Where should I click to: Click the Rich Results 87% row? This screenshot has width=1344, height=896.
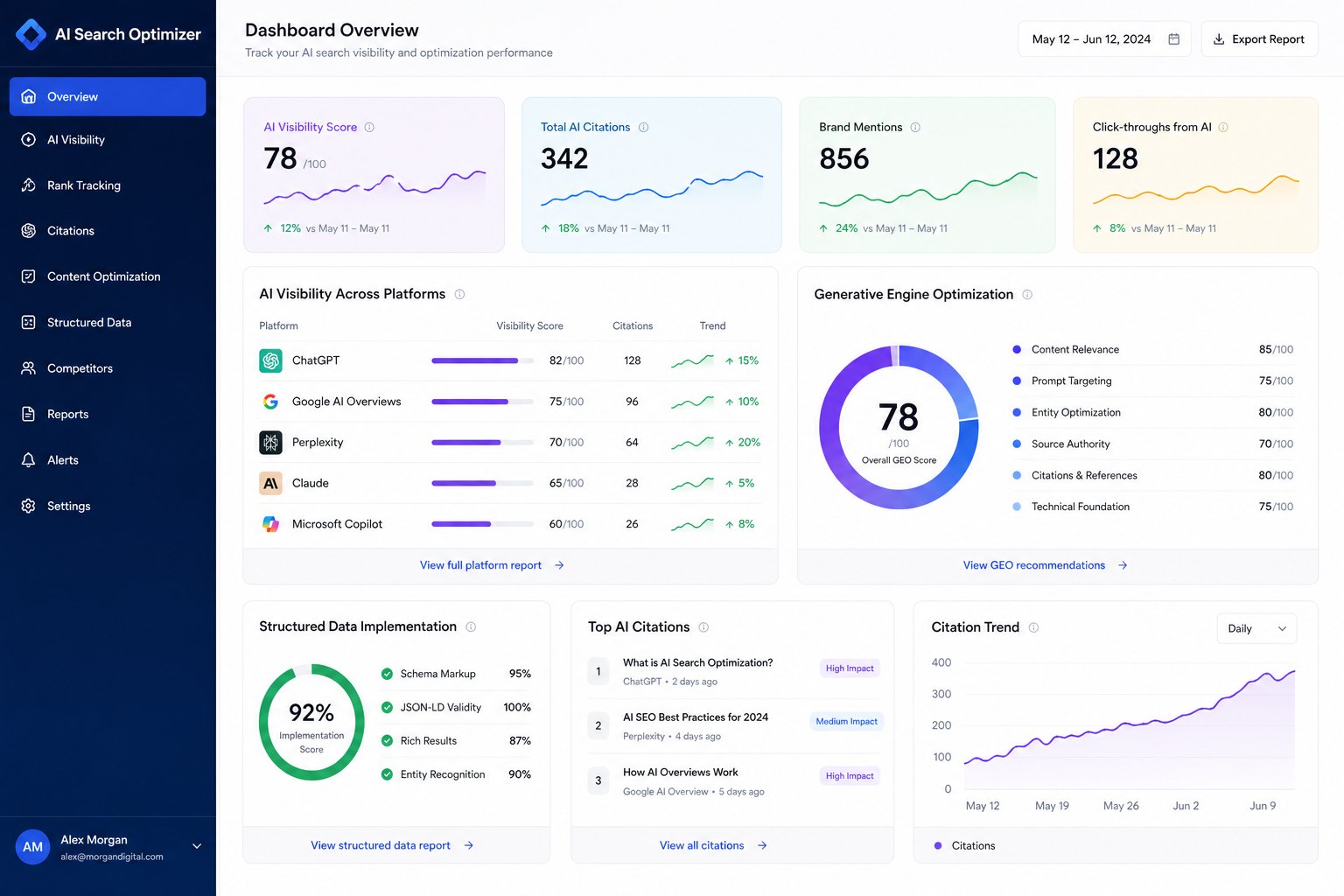pos(456,741)
